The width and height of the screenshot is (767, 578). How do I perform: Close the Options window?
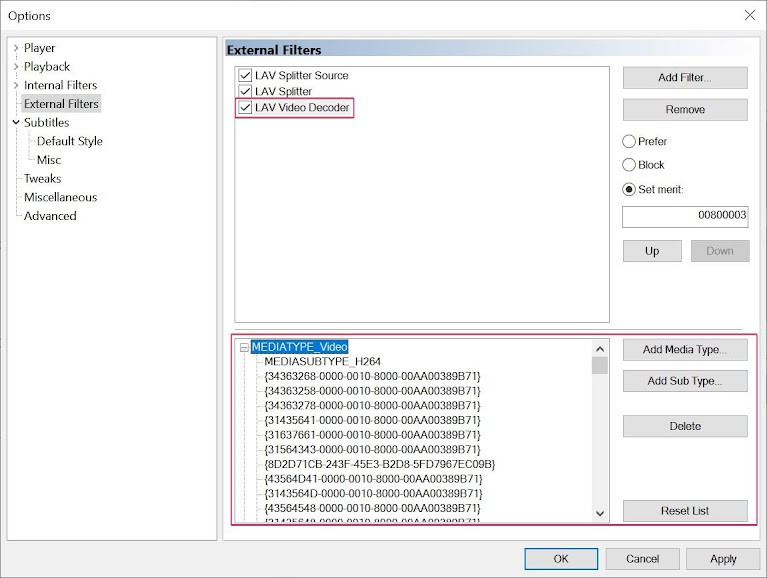pyautogui.click(x=749, y=15)
